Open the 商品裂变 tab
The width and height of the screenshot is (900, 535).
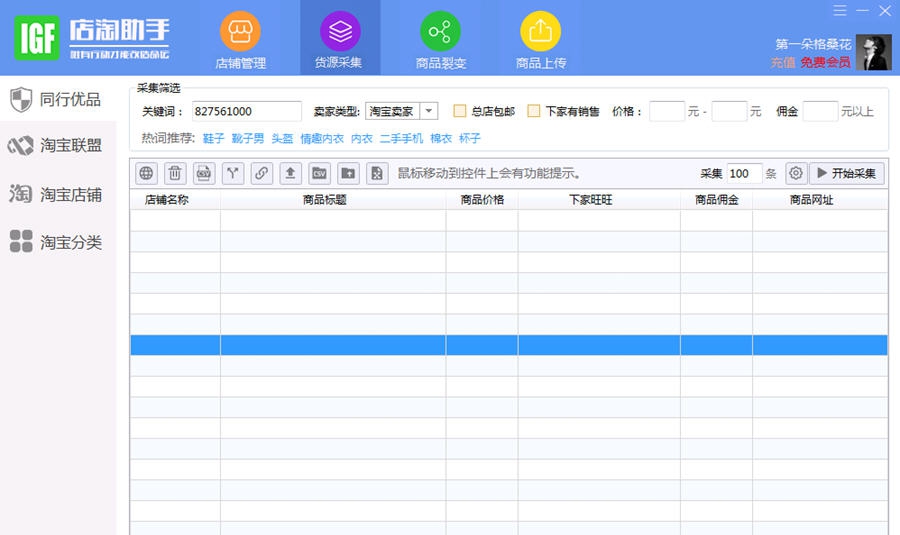tap(440, 39)
